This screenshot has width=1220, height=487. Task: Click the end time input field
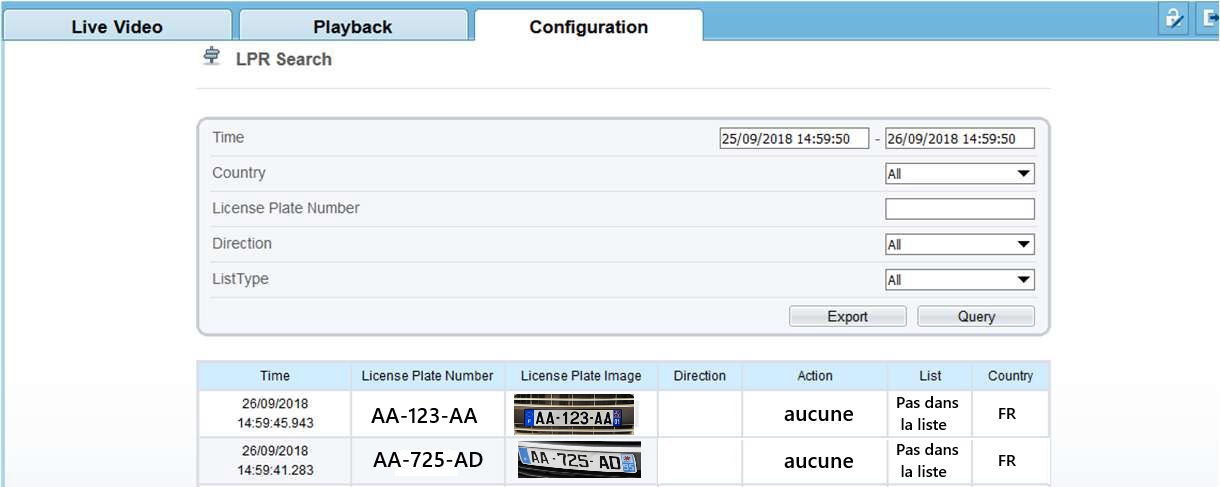(x=959, y=139)
